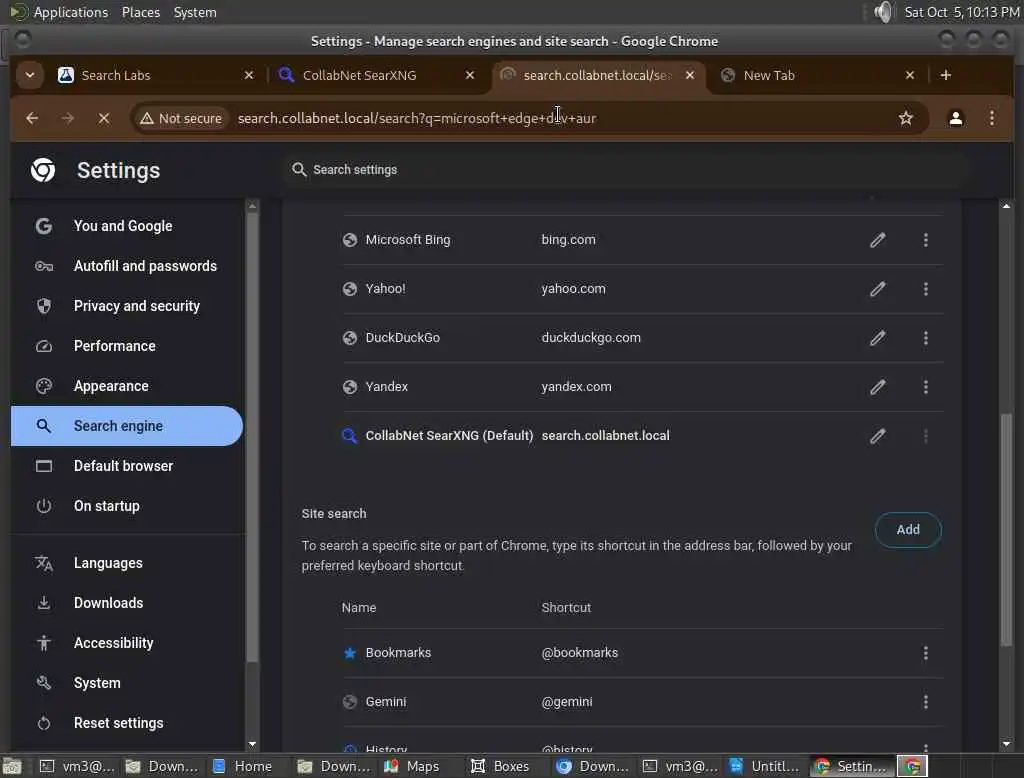Click the Bookmarks star icon row
Screen dimensions: 1024x778
coord(349,653)
